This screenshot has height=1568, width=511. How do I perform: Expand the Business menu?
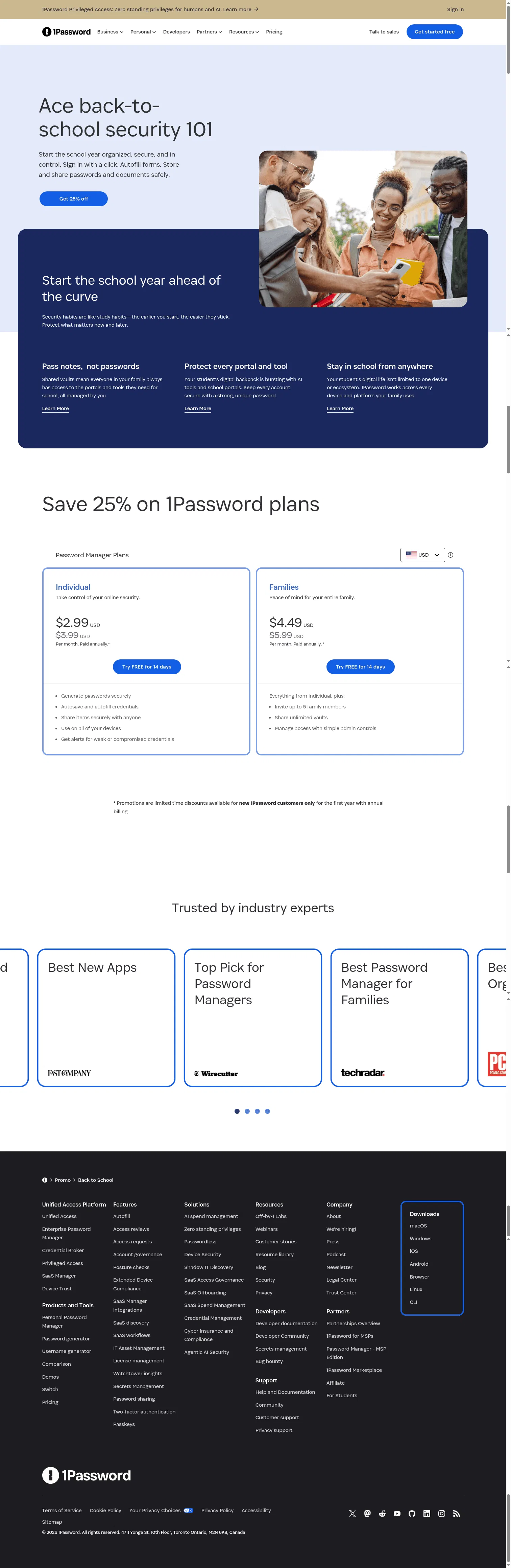pos(110,32)
